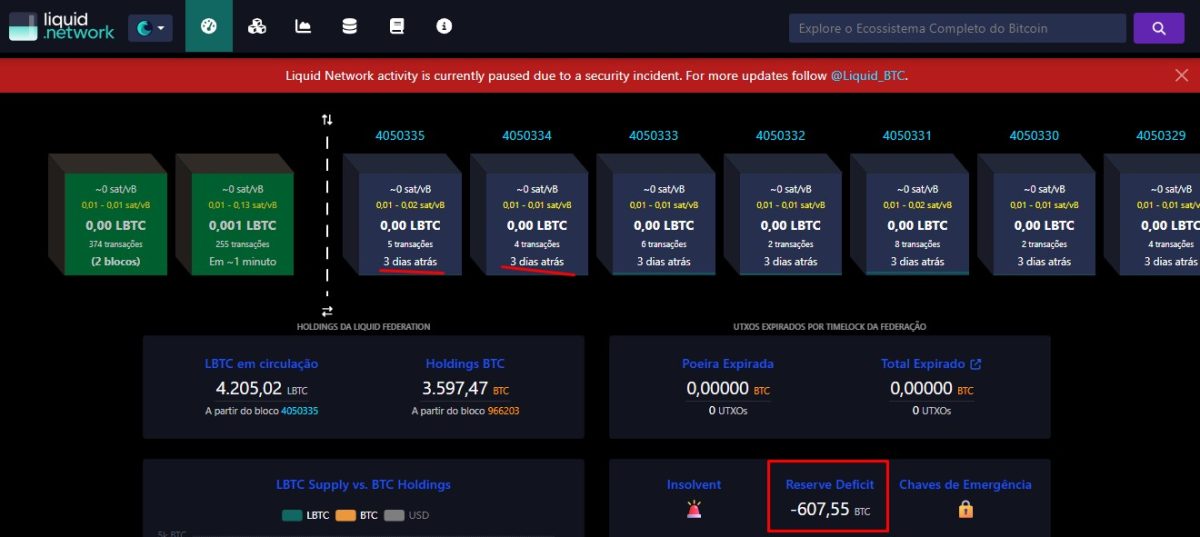
Task: Open LBTC em circulação details
Action: tap(261, 364)
